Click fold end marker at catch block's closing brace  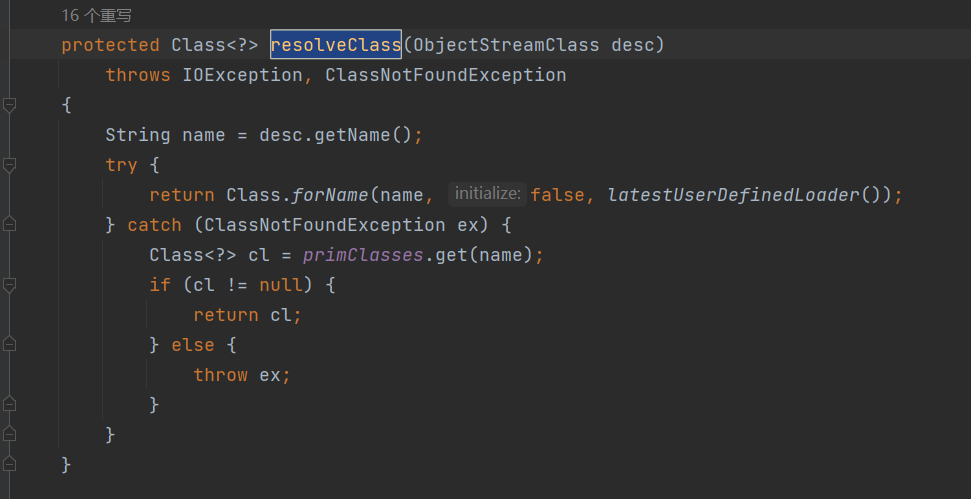click(x=9, y=435)
